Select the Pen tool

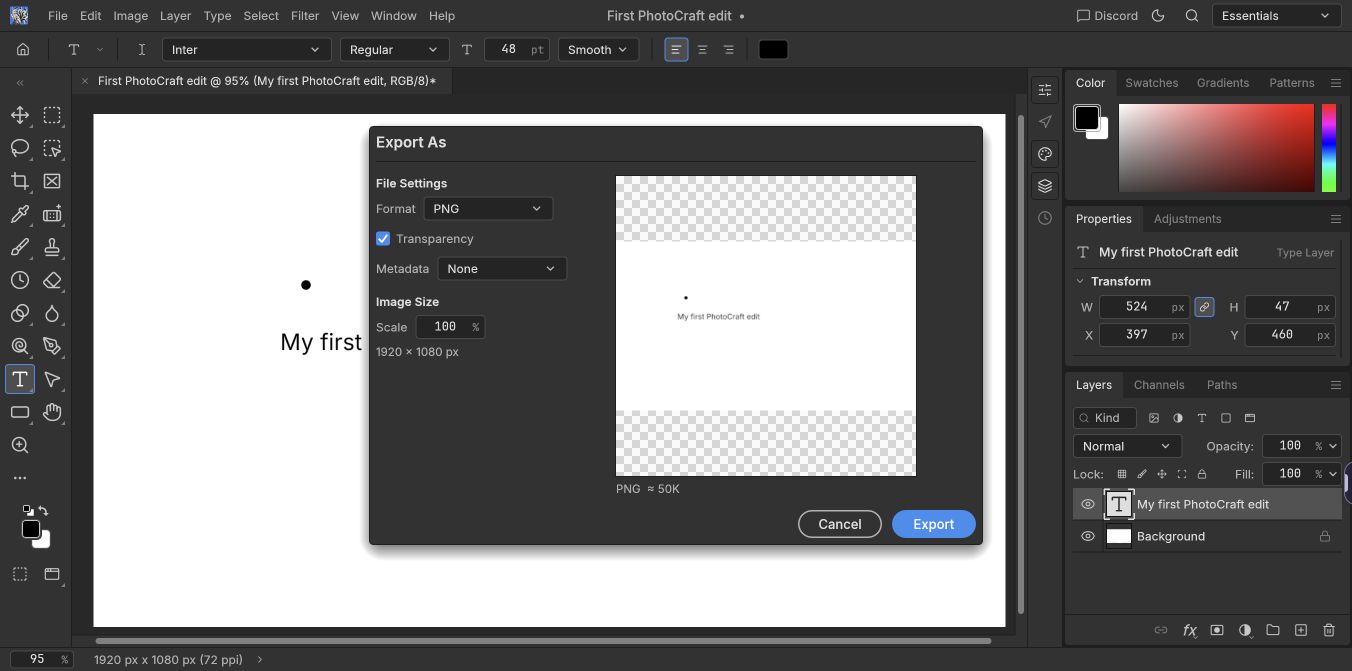click(52, 346)
